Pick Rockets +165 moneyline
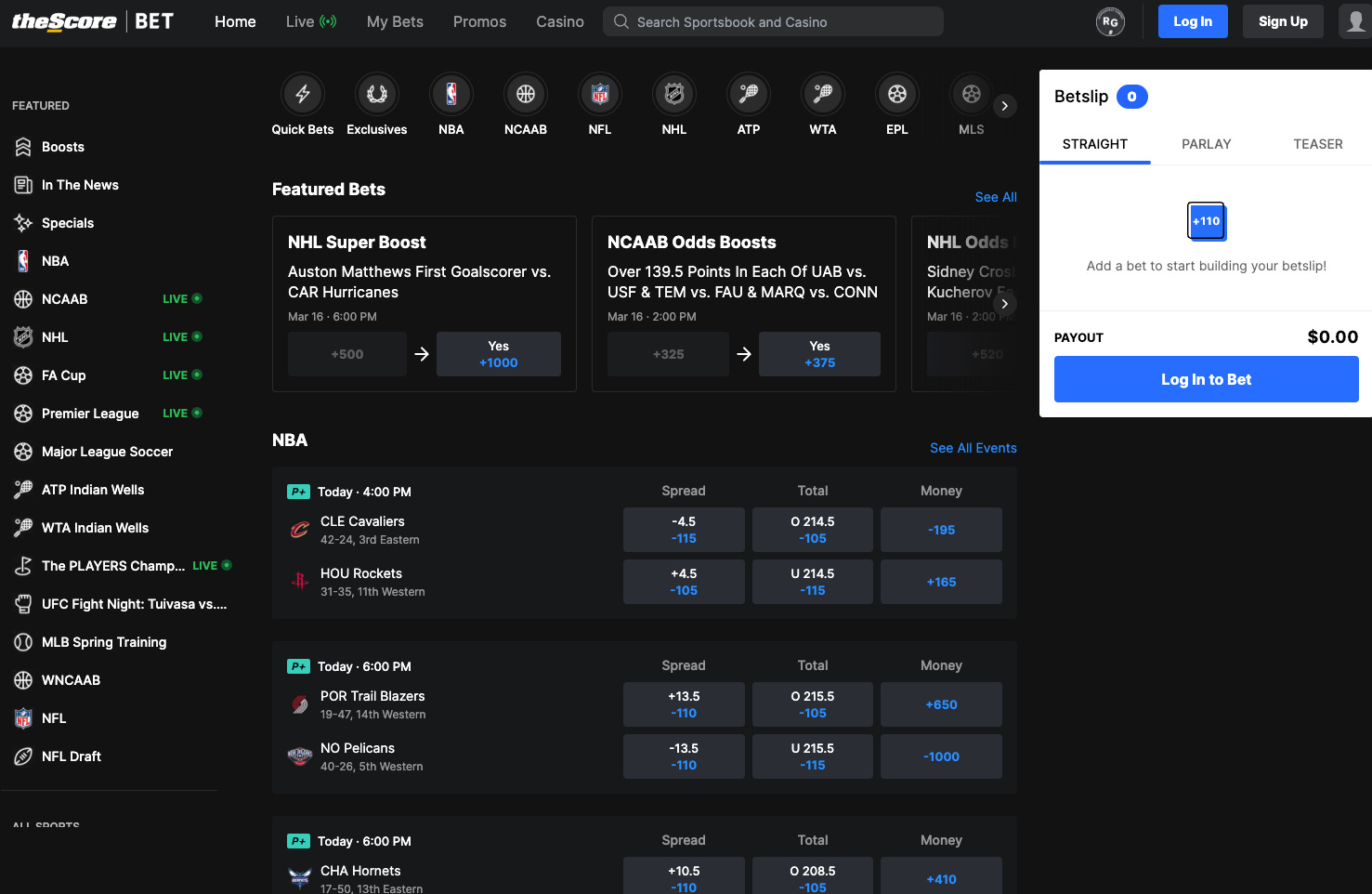 (x=941, y=582)
